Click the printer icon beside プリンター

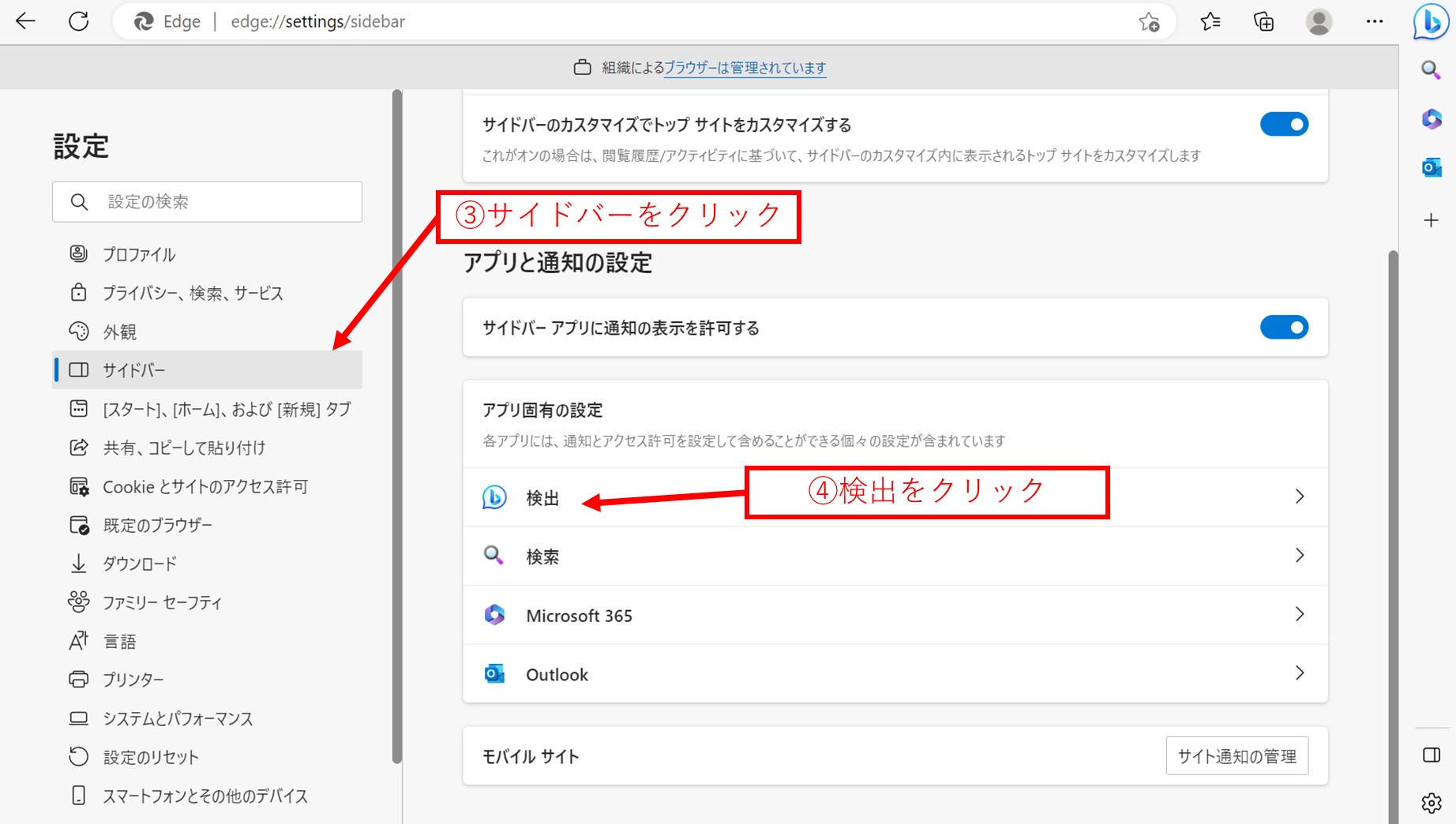click(78, 679)
